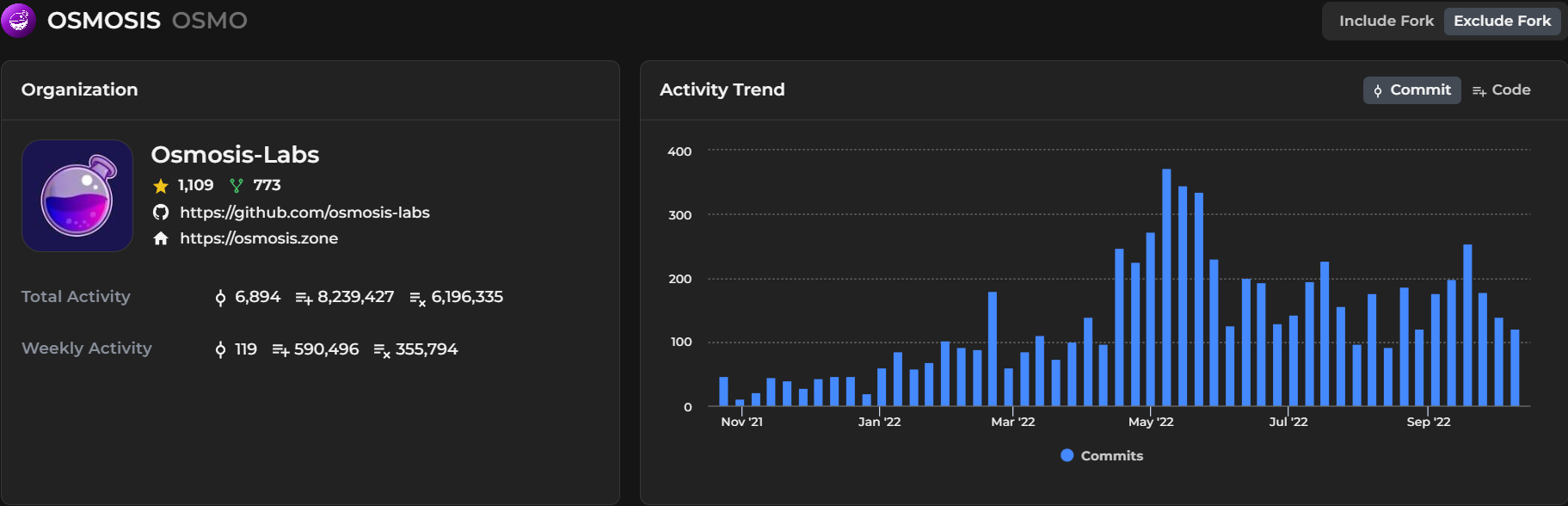This screenshot has height=506, width=1568.
Task: Open the osmosis.zone website link
Action: 259,238
